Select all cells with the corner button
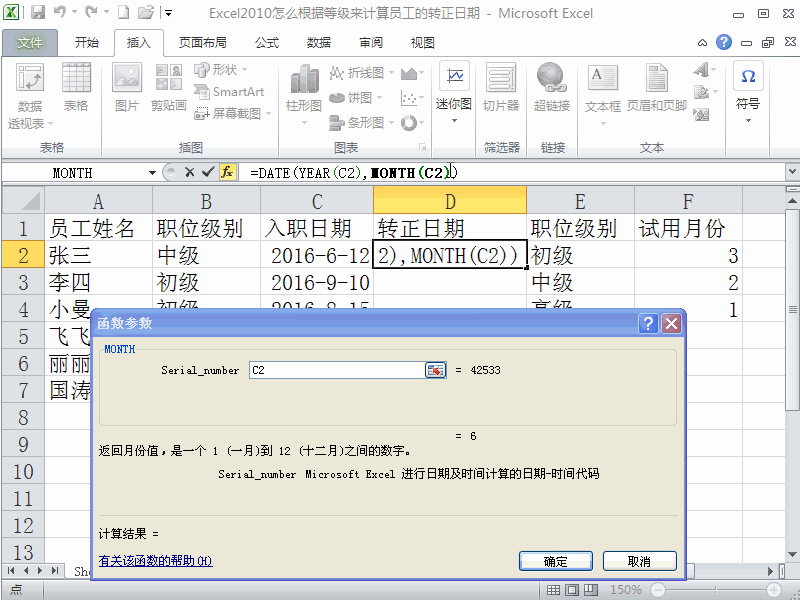800x600 pixels. coord(23,200)
